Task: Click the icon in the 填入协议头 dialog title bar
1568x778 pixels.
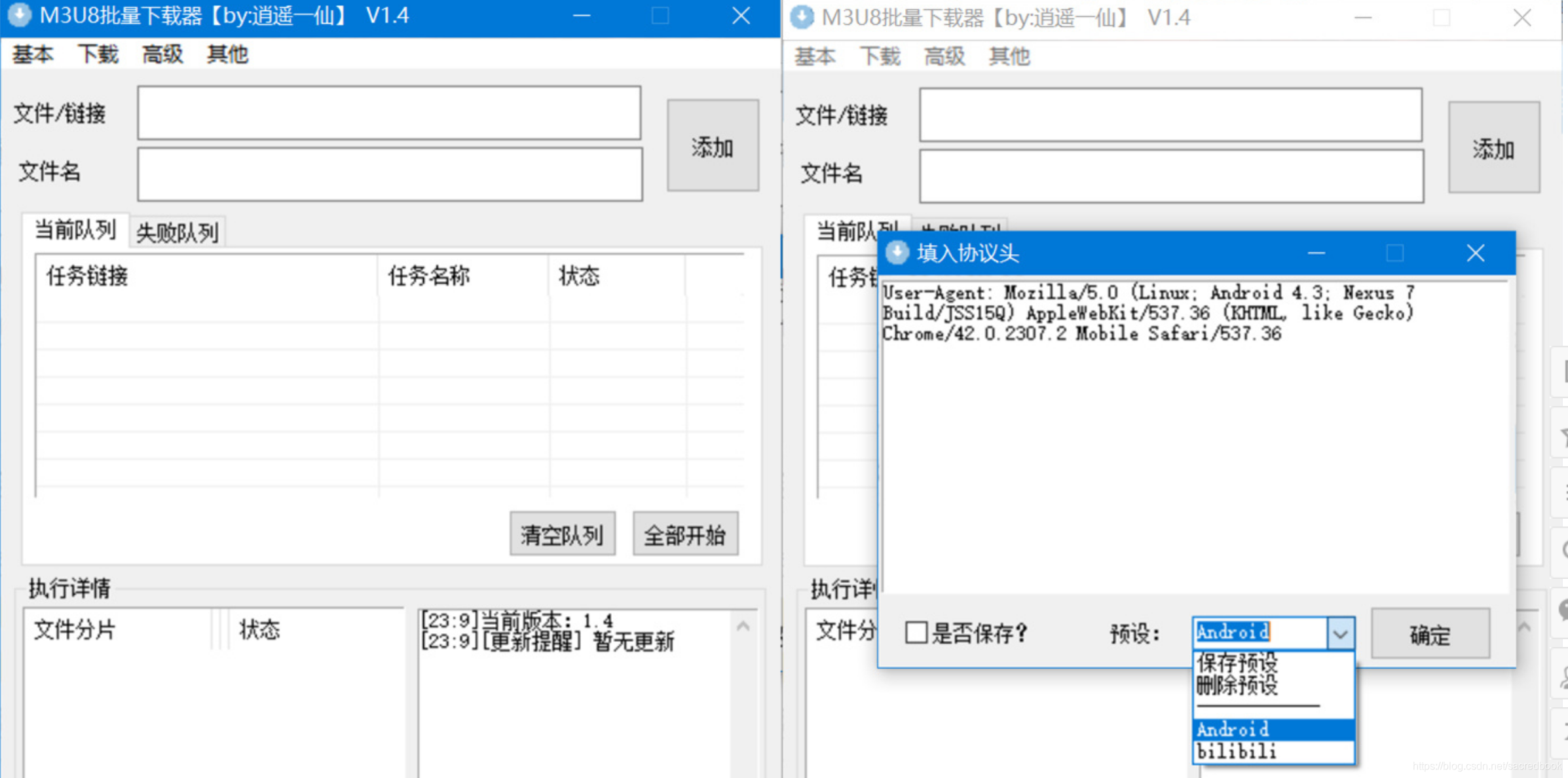Action: click(x=897, y=253)
